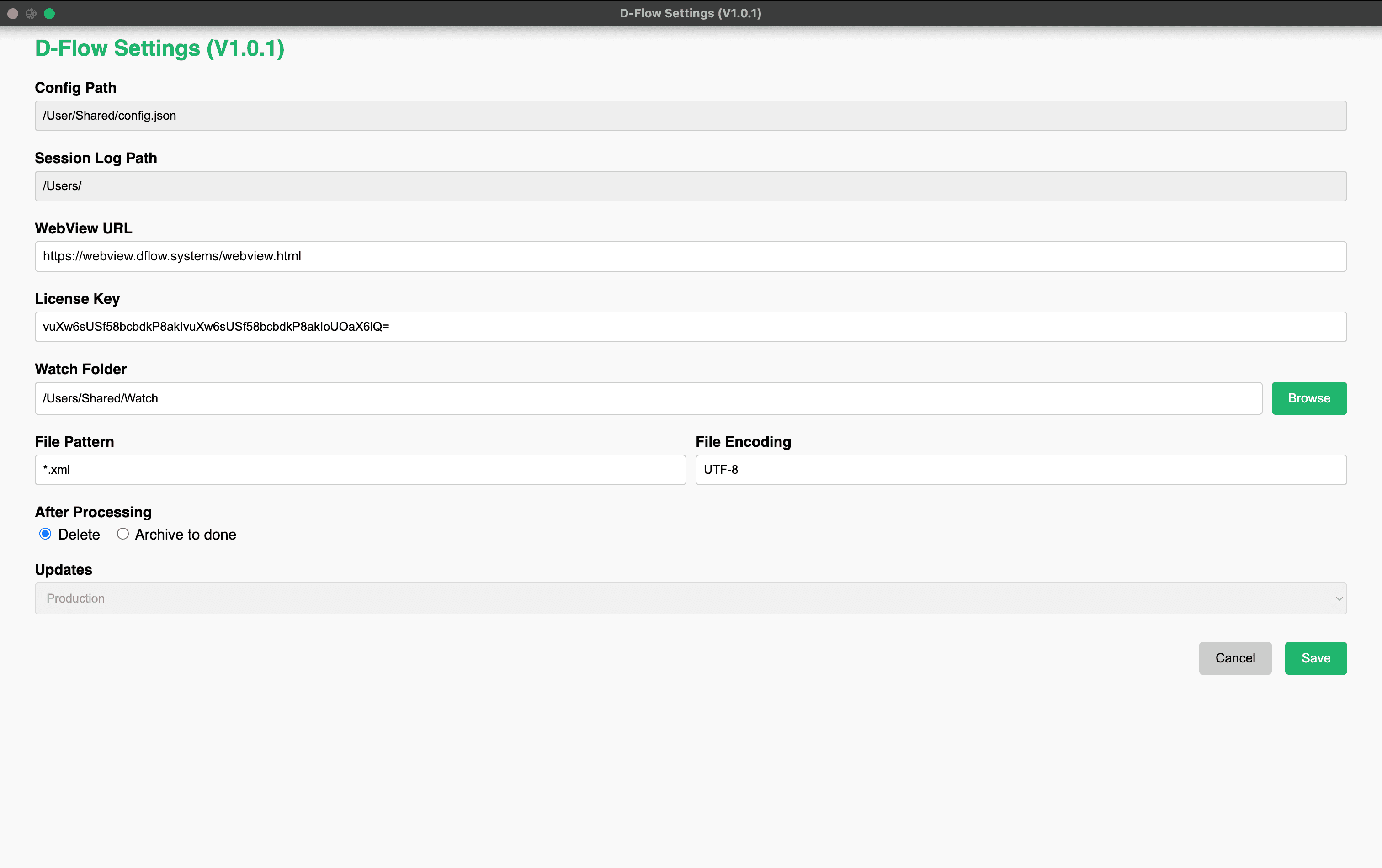This screenshot has height=868, width=1382.
Task: Click the title bar text D-Flow Settings
Action: [691, 13]
